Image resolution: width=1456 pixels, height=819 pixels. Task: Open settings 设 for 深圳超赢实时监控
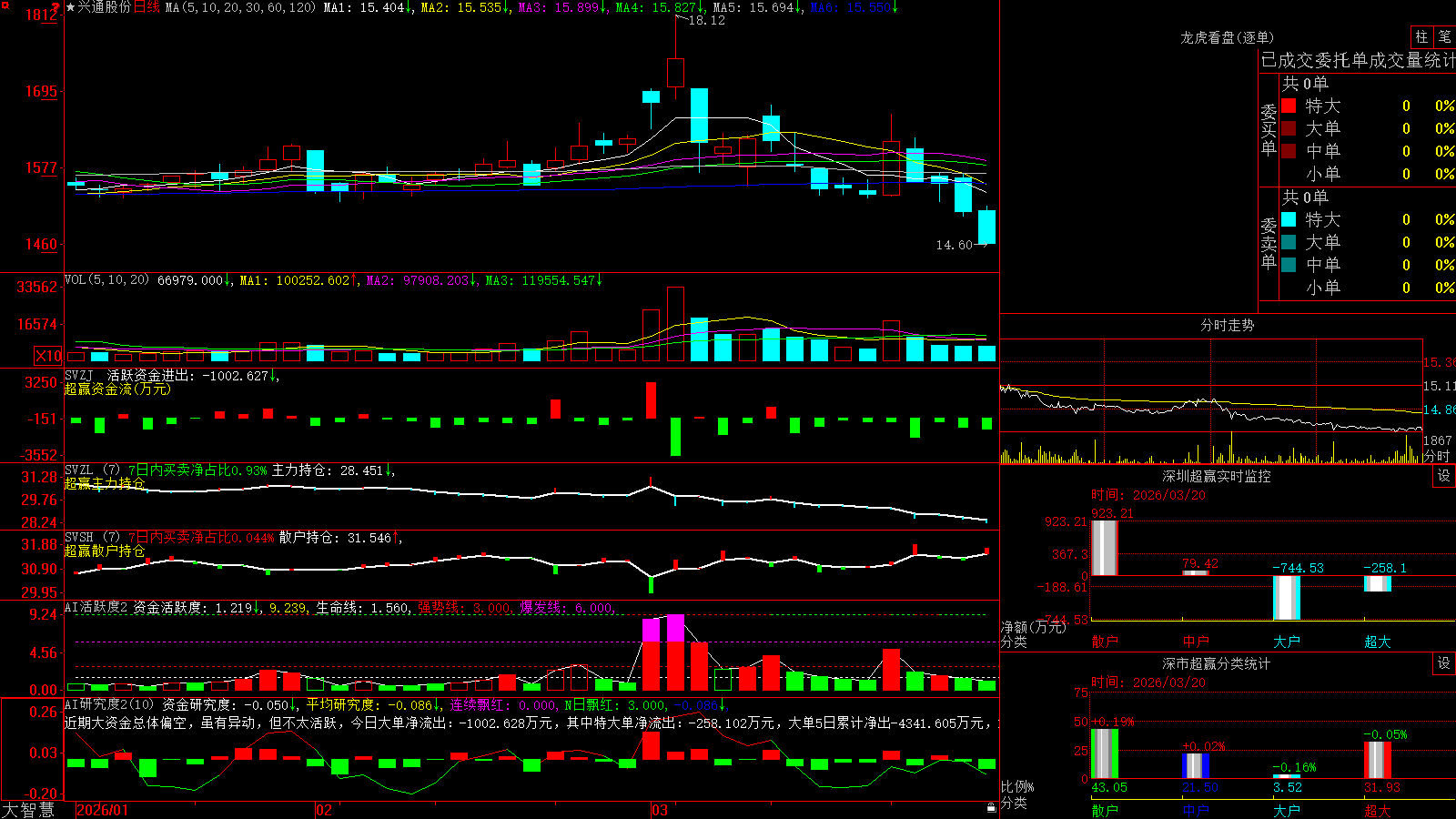point(1444,476)
